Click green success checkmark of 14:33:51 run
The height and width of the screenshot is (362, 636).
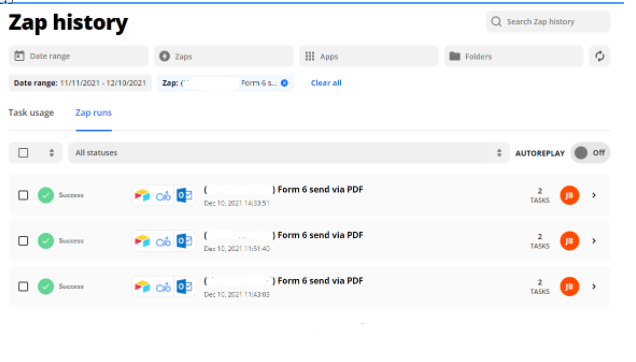click(46, 195)
